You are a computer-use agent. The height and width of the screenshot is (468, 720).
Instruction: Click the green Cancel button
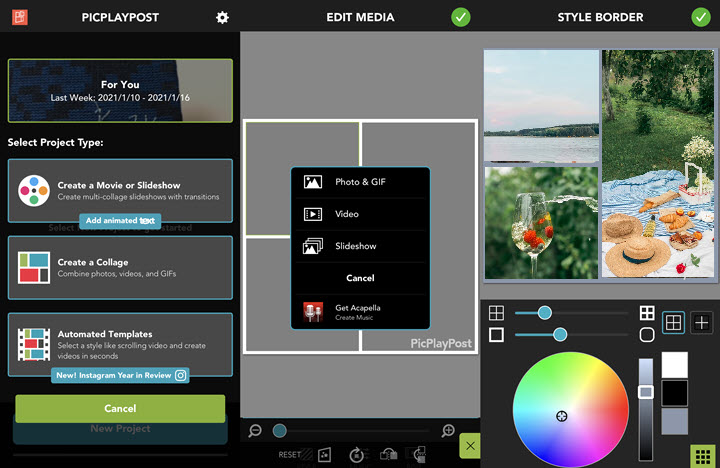pos(120,408)
